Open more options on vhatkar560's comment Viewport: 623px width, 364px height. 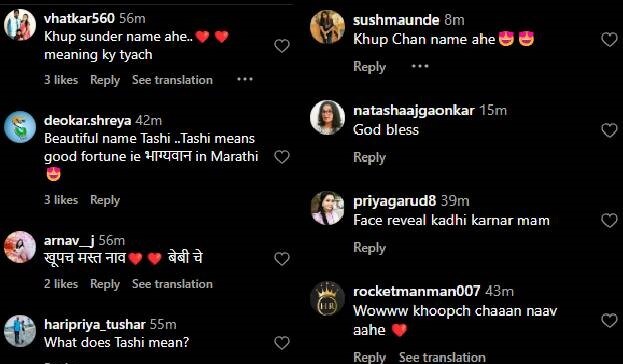pyautogui.click(x=245, y=79)
